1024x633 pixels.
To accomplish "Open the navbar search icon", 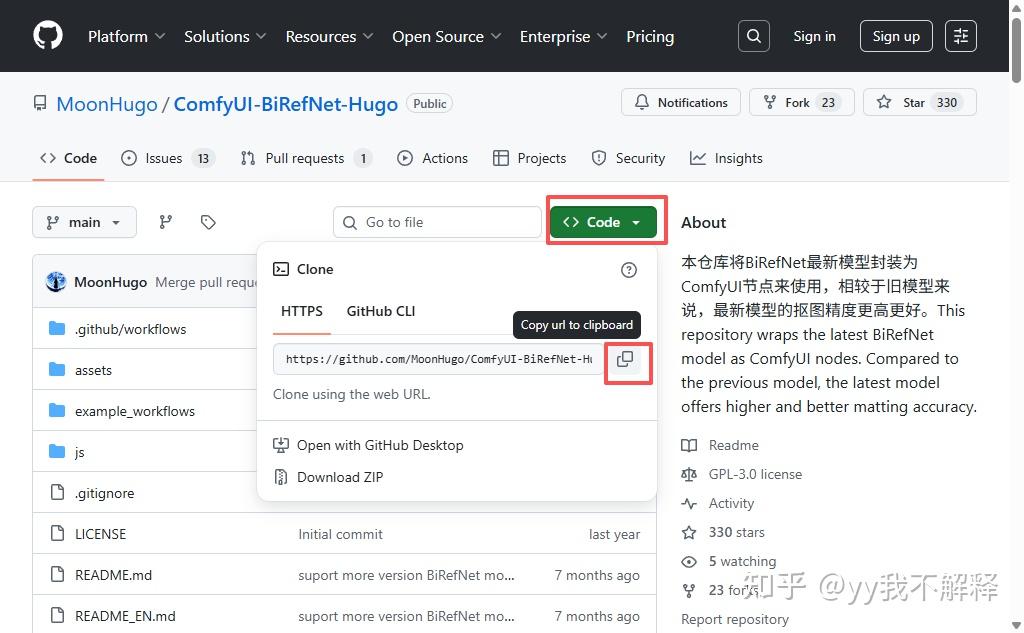I will click(x=753, y=35).
